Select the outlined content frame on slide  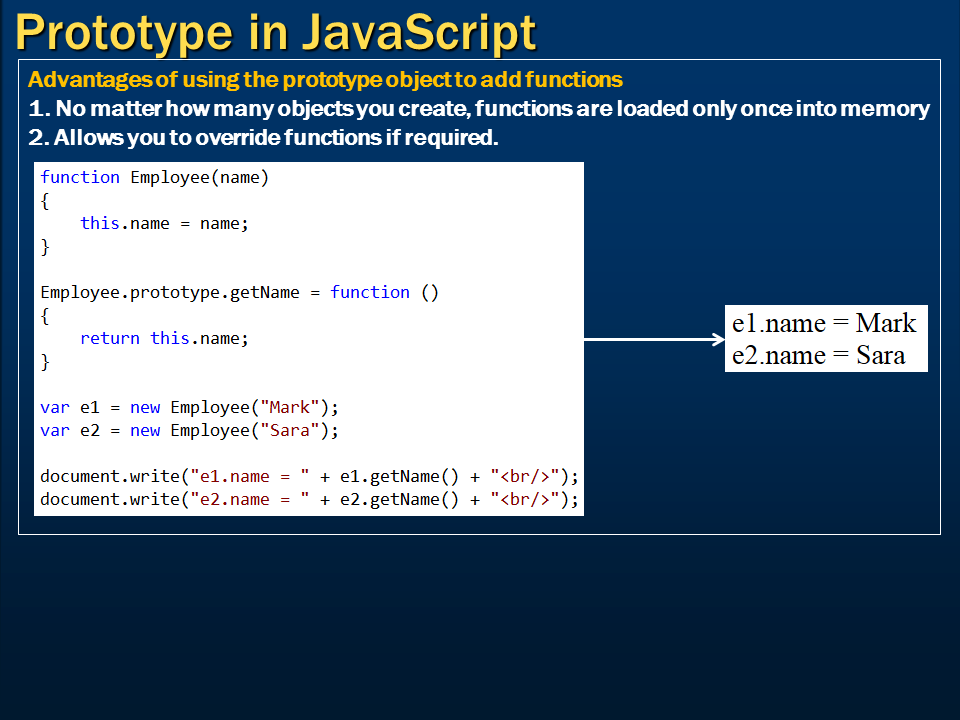(478, 297)
